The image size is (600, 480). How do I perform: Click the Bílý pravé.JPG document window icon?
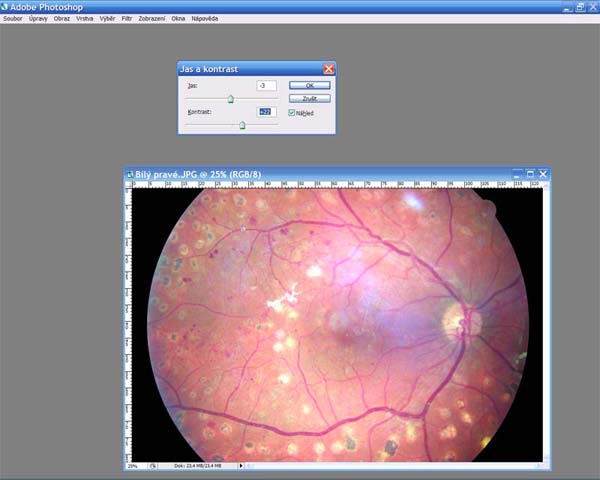click(129, 173)
